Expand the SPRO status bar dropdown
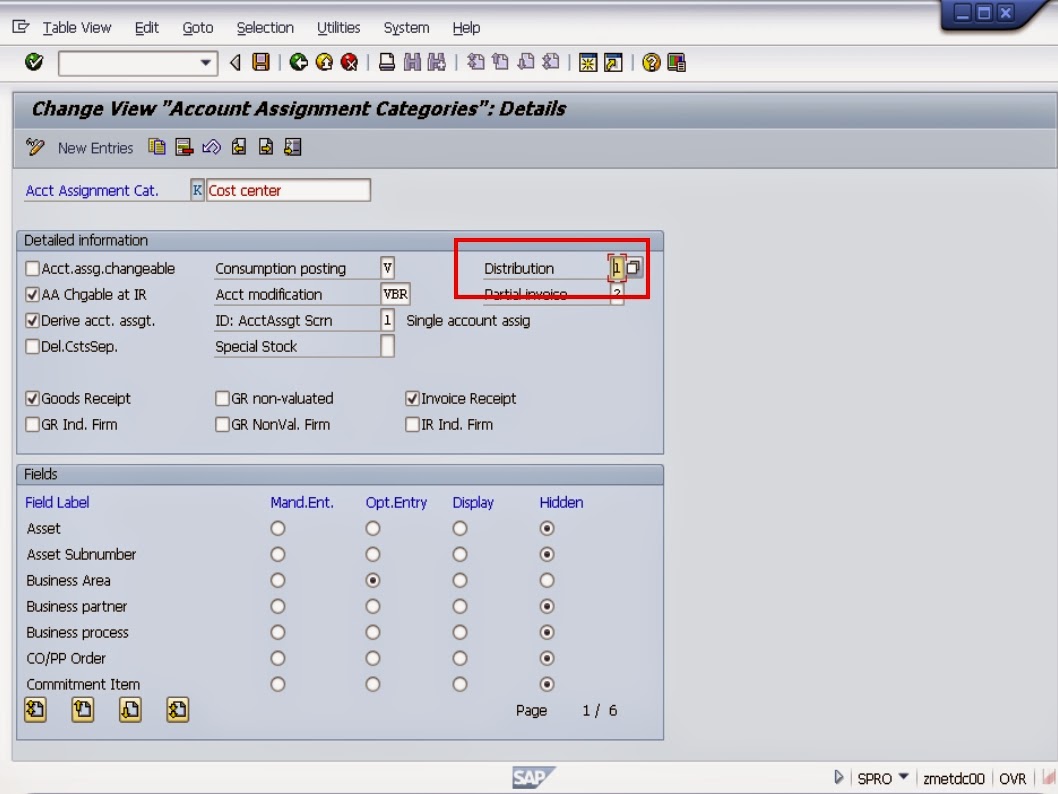Screen dimensions: 1058x794 tap(903, 776)
